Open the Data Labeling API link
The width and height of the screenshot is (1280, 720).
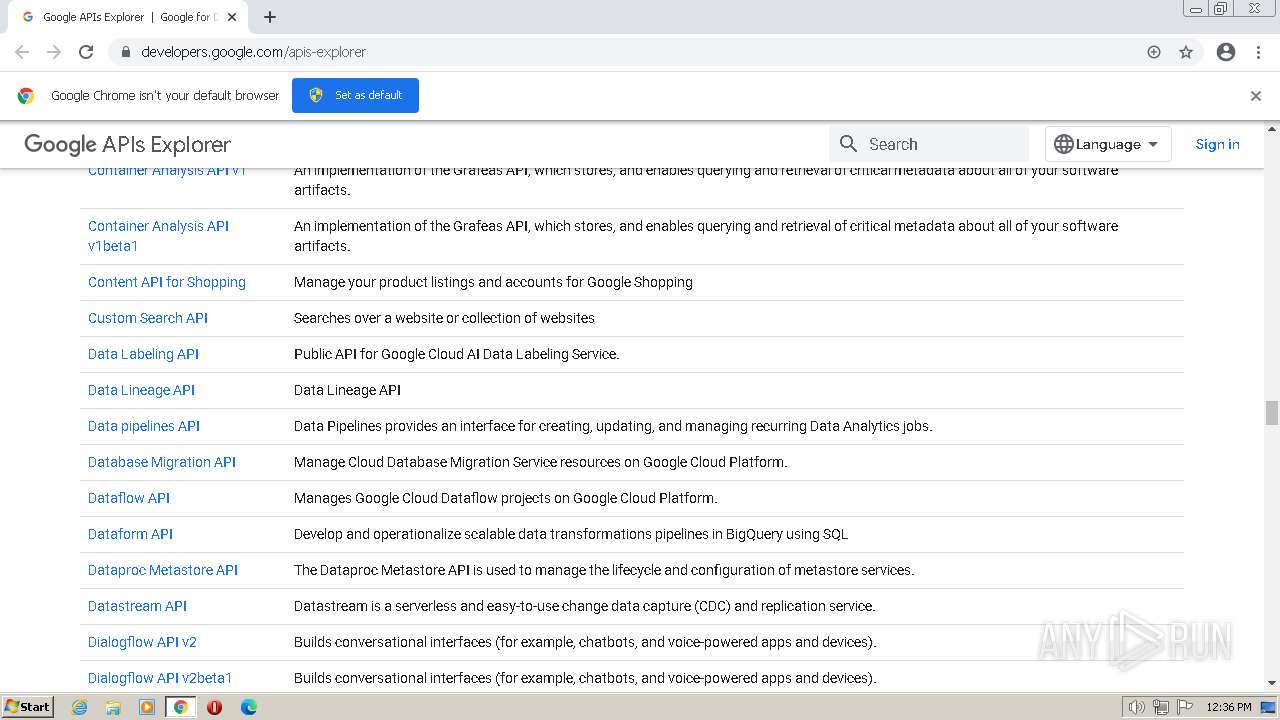coord(143,354)
